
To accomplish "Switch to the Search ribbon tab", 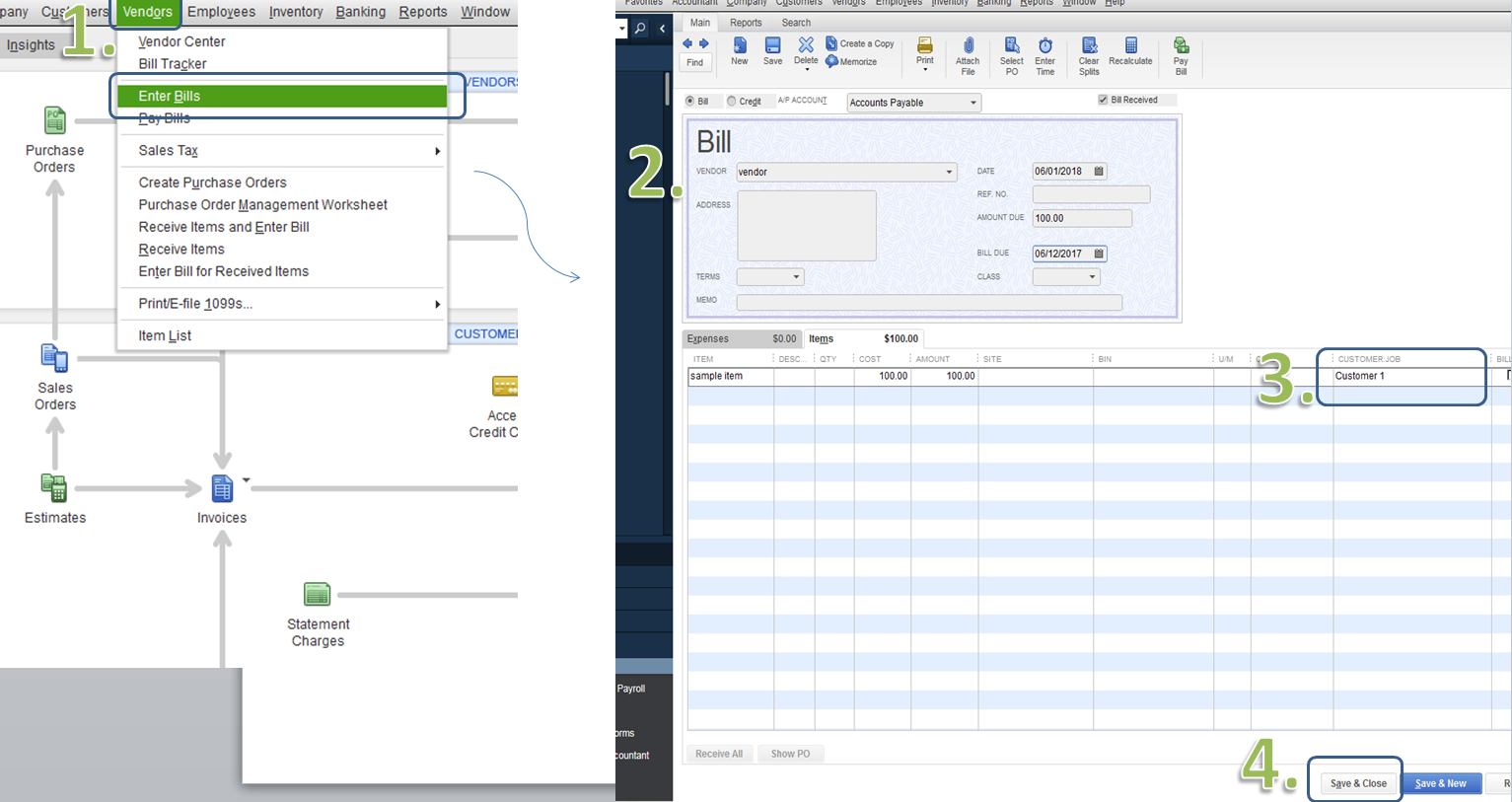I will tap(796, 23).
